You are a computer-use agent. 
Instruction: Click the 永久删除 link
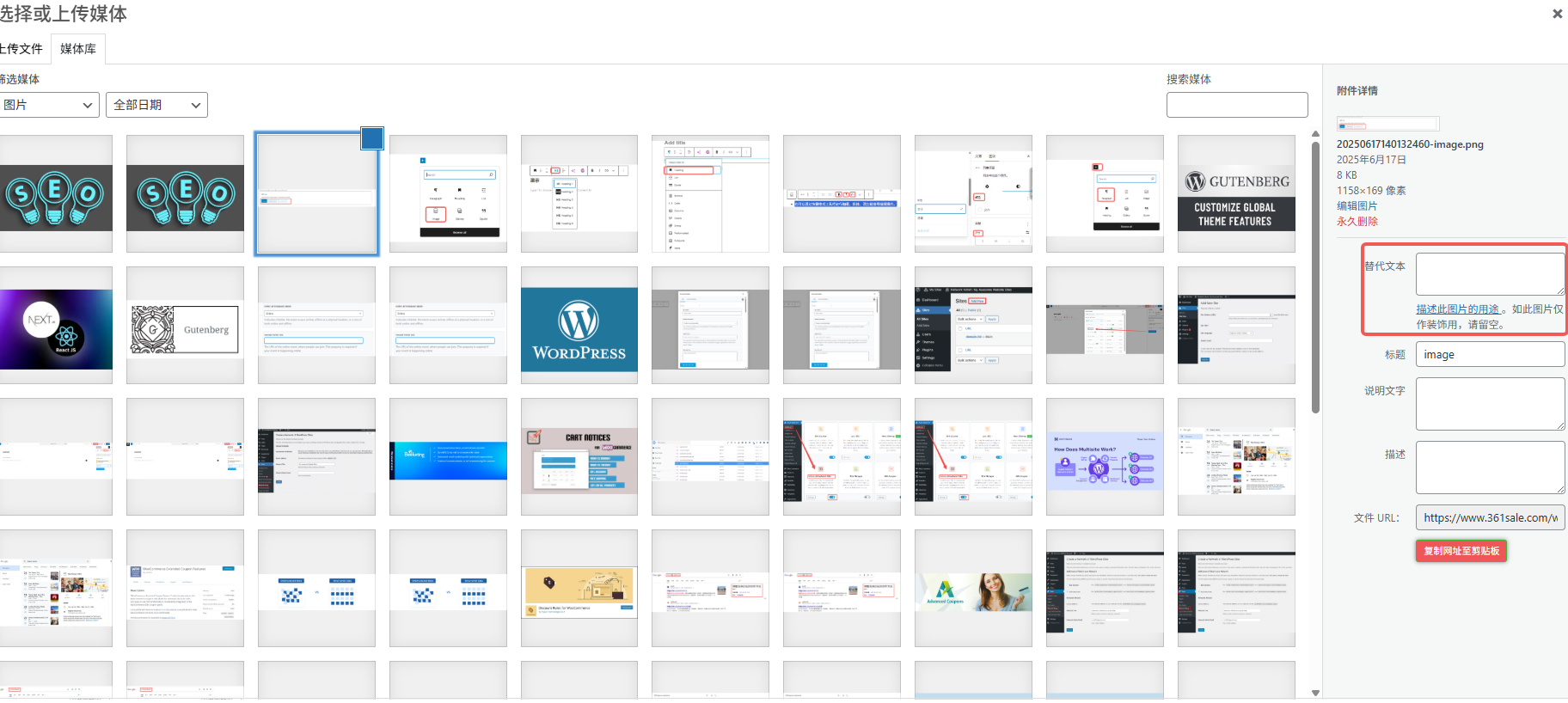1357,222
